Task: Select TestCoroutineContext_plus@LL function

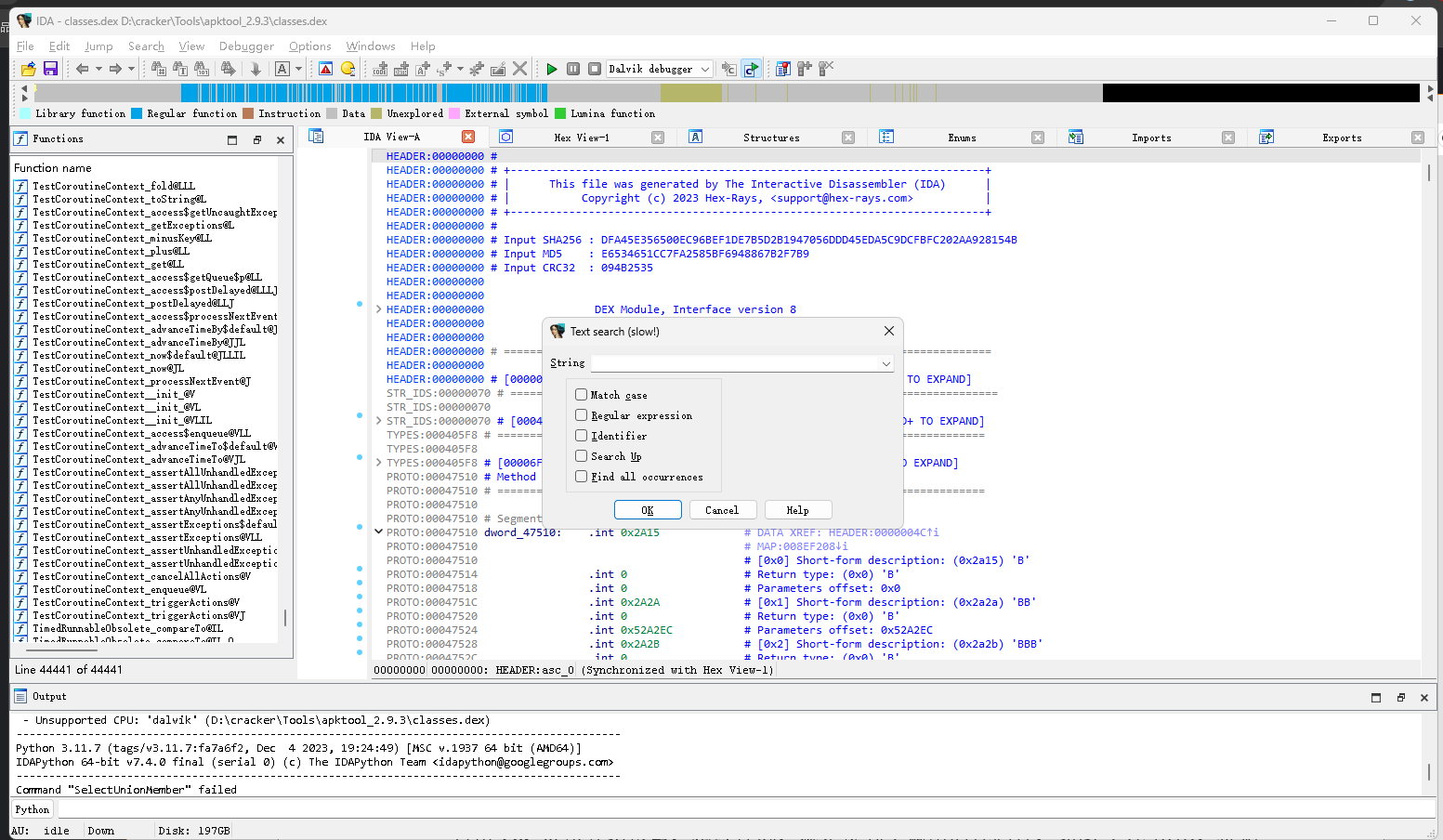Action: click(111, 251)
